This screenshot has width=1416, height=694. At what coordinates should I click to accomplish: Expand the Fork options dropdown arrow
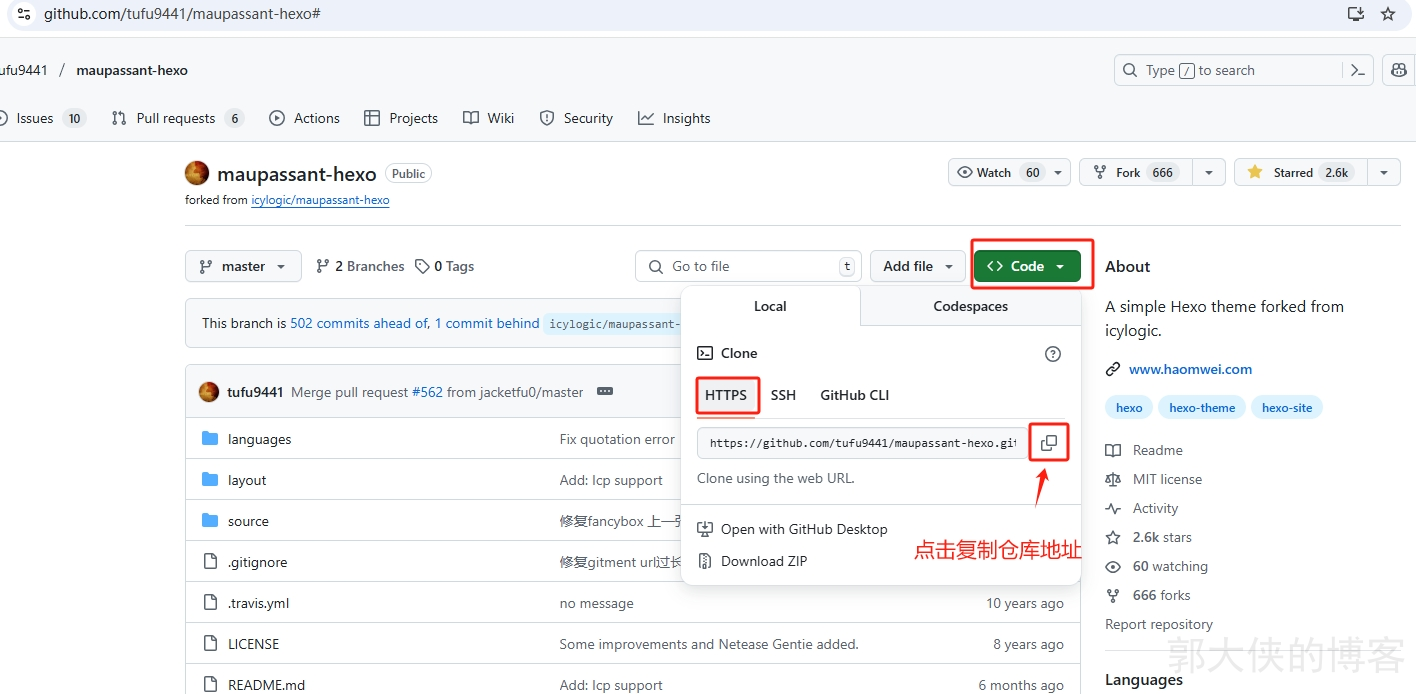(x=1209, y=172)
